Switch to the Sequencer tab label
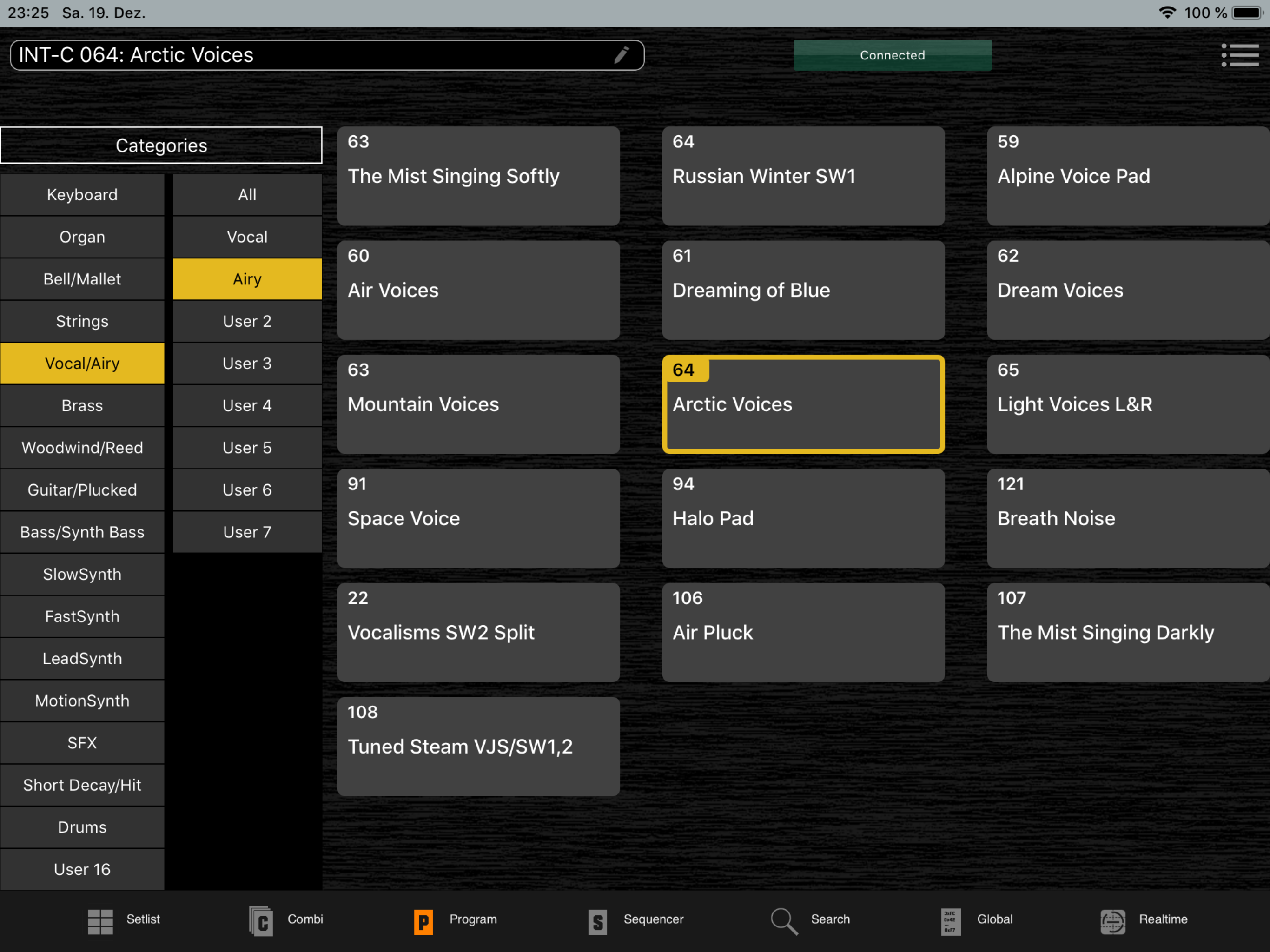 coord(654,919)
